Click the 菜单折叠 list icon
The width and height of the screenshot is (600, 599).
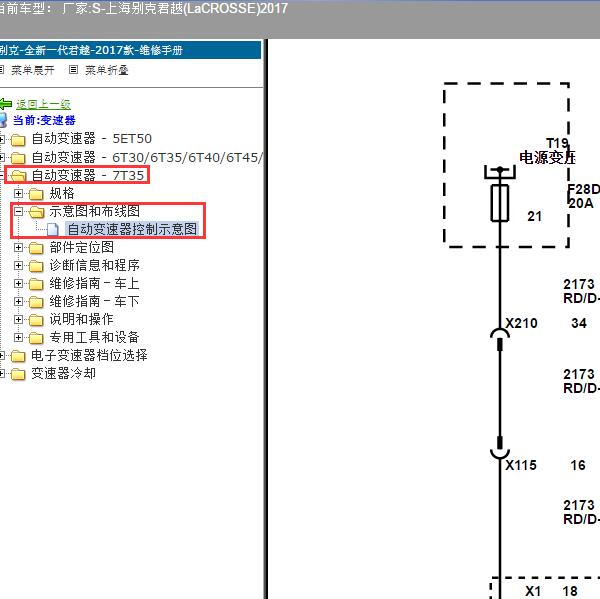tap(73, 70)
